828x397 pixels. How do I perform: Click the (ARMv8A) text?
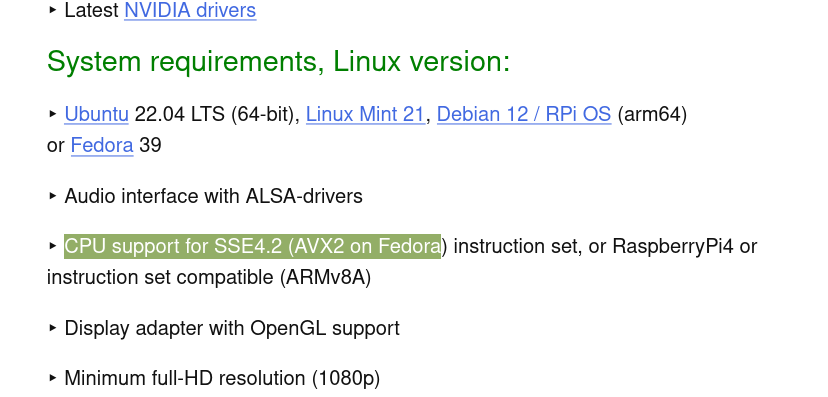325,278
